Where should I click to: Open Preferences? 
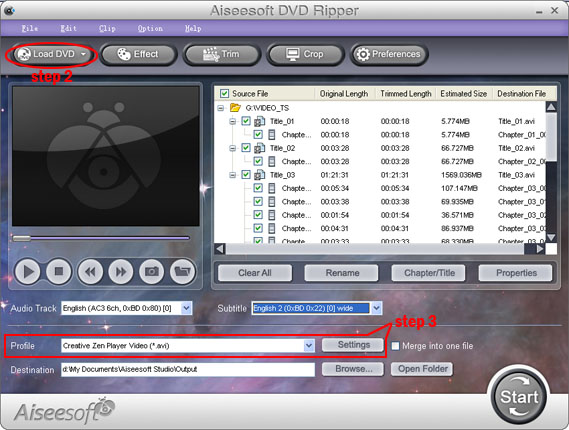[389, 54]
